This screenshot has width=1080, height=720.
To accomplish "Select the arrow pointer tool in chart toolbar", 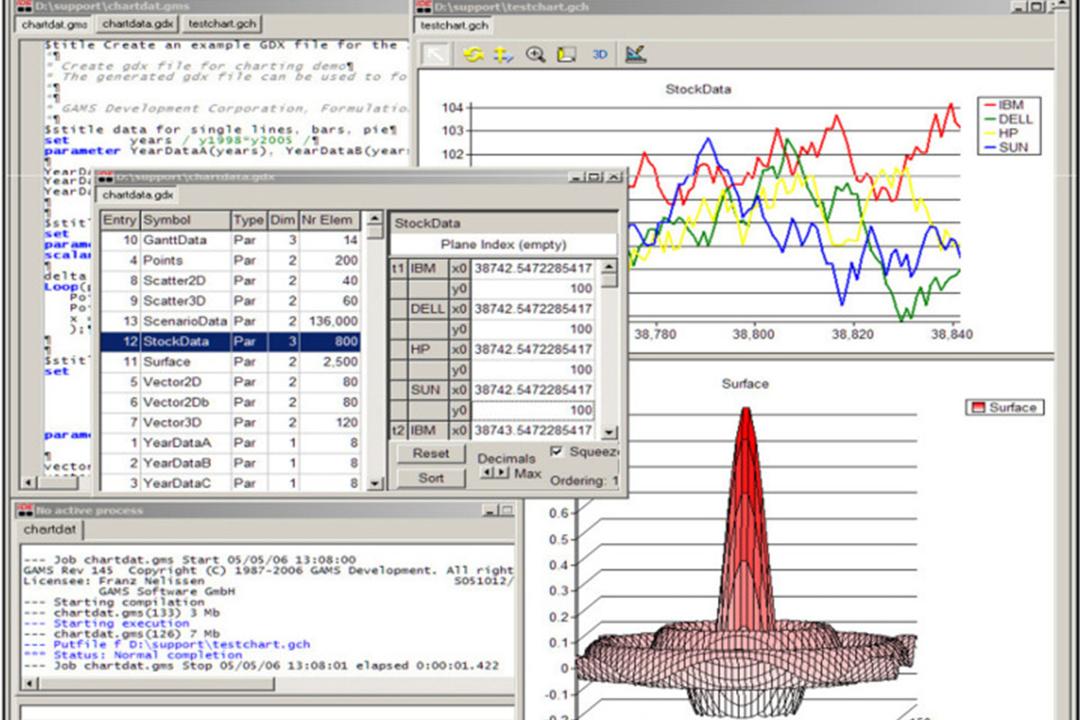I will (435, 54).
